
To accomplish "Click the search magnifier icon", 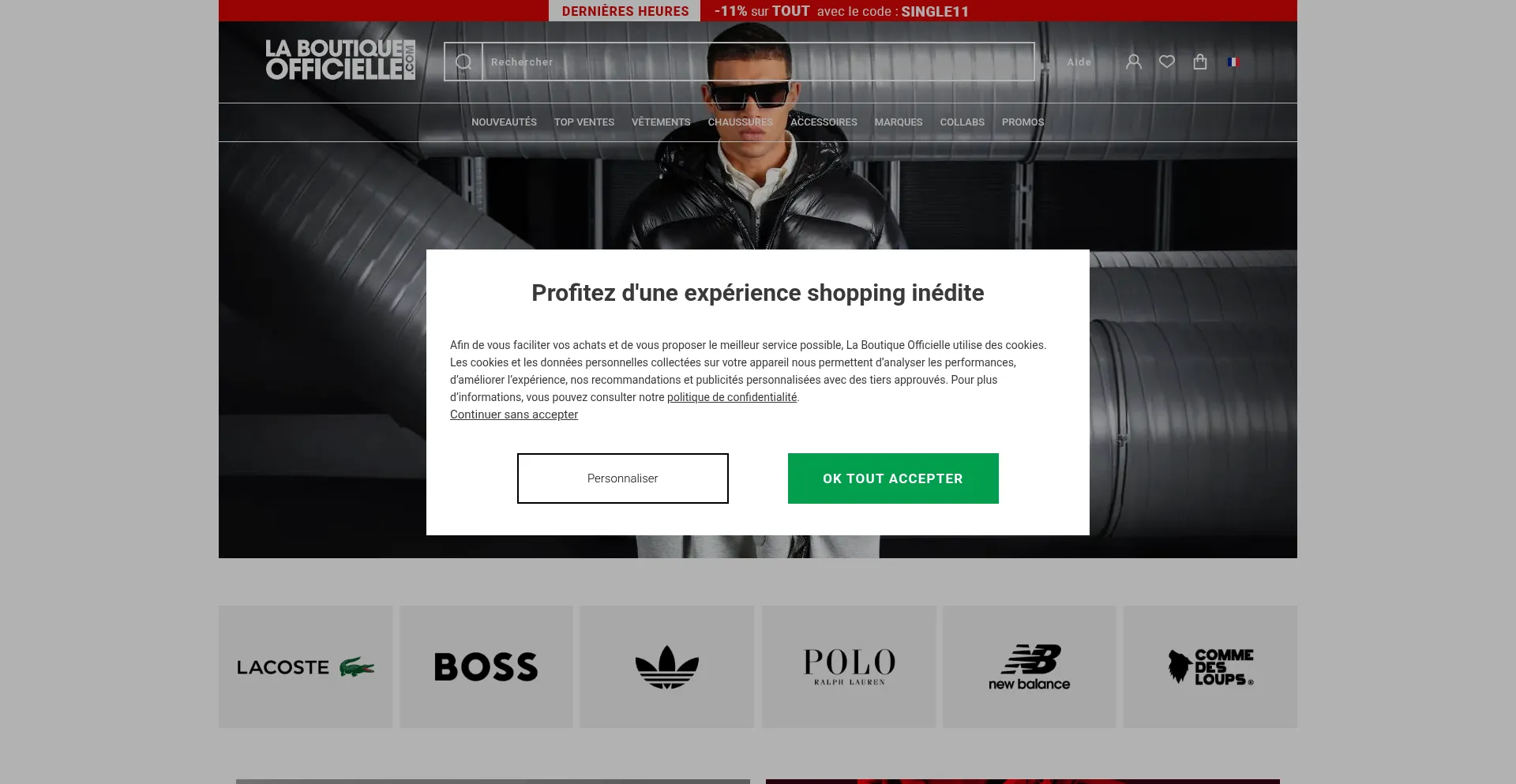I will (463, 62).
